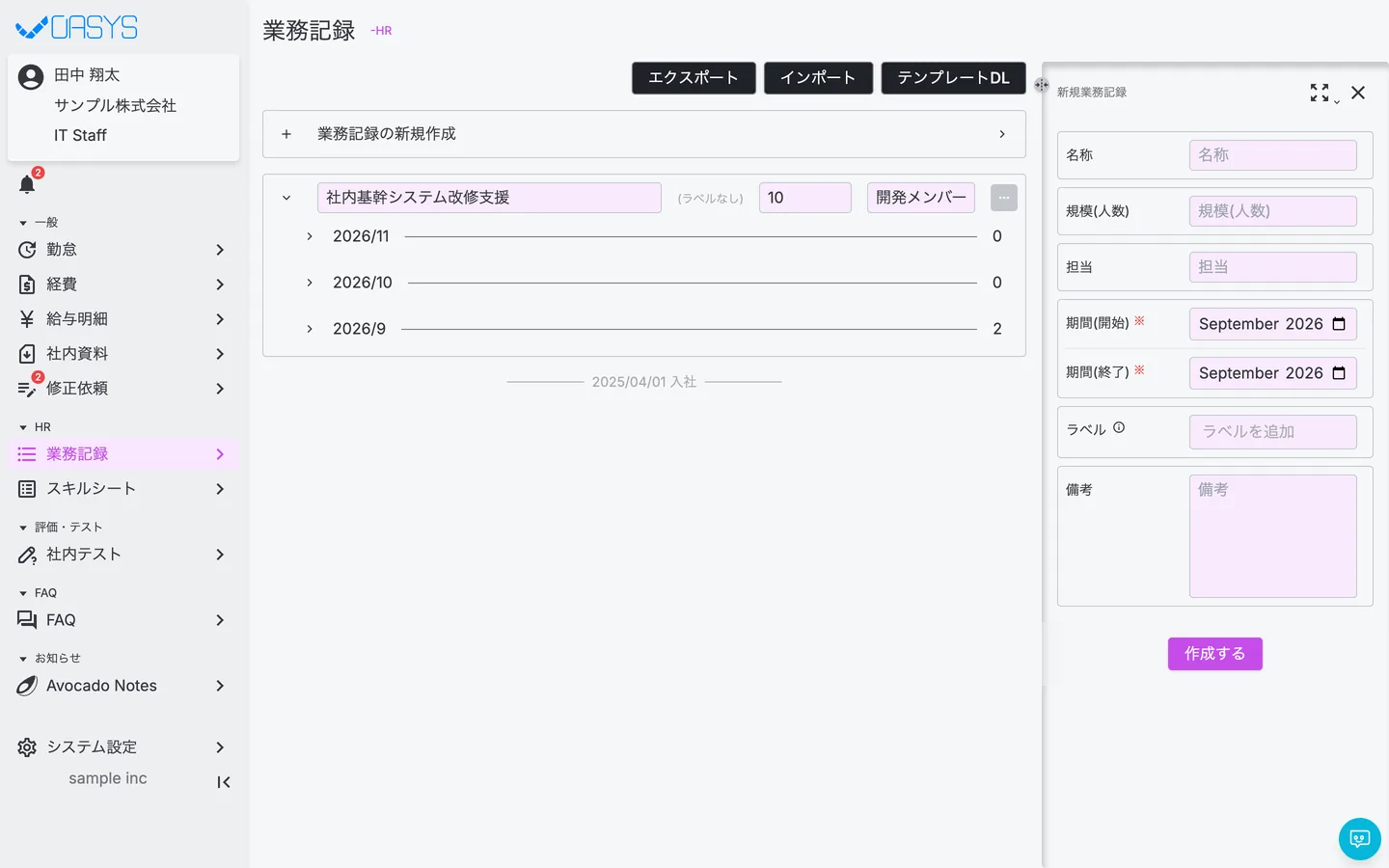The width and height of the screenshot is (1389, 868).
Task: Focus the 担当 input field
Action: (x=1273, y=267)
